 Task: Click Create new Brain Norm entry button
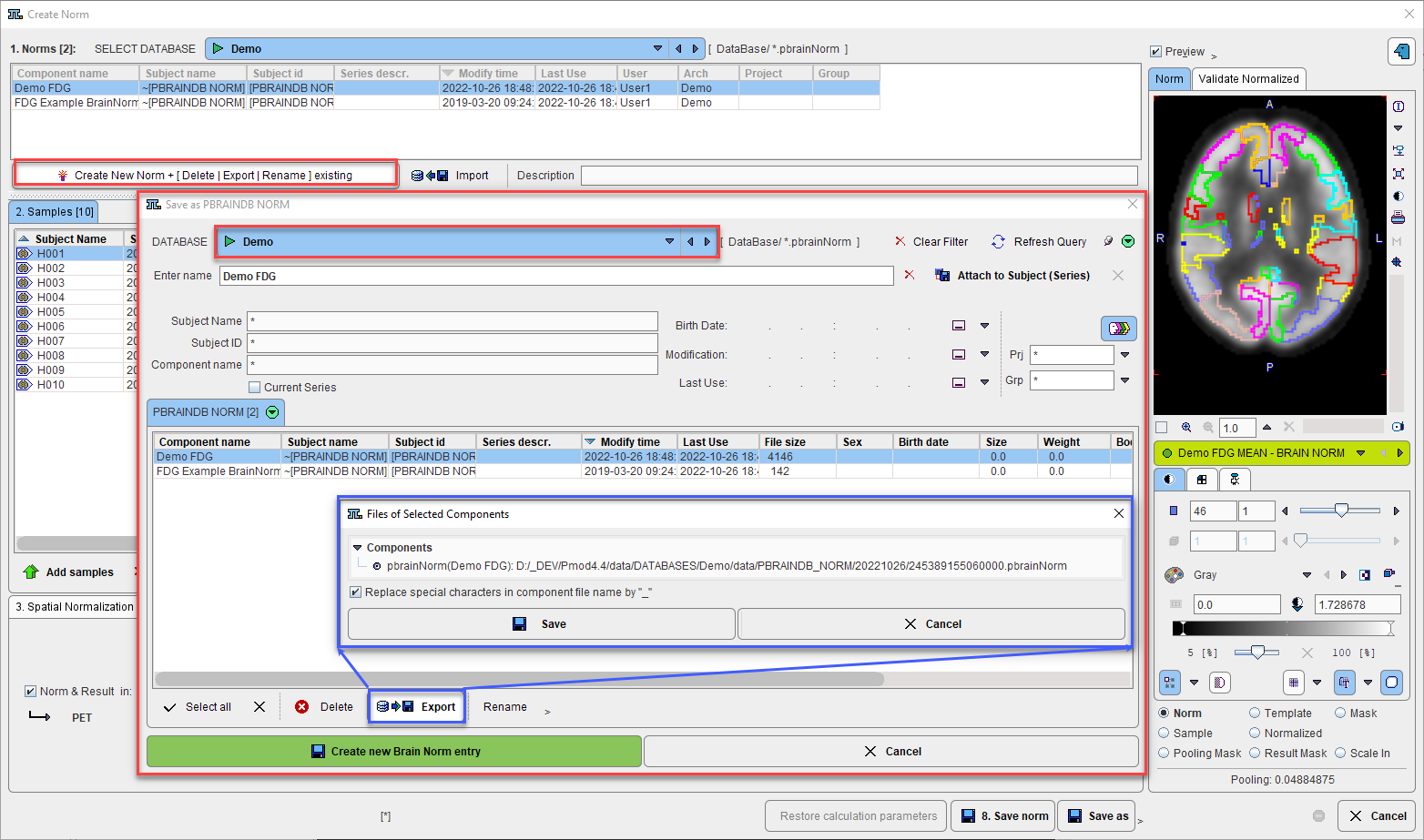pyautogui.click(x=394, y=752)
